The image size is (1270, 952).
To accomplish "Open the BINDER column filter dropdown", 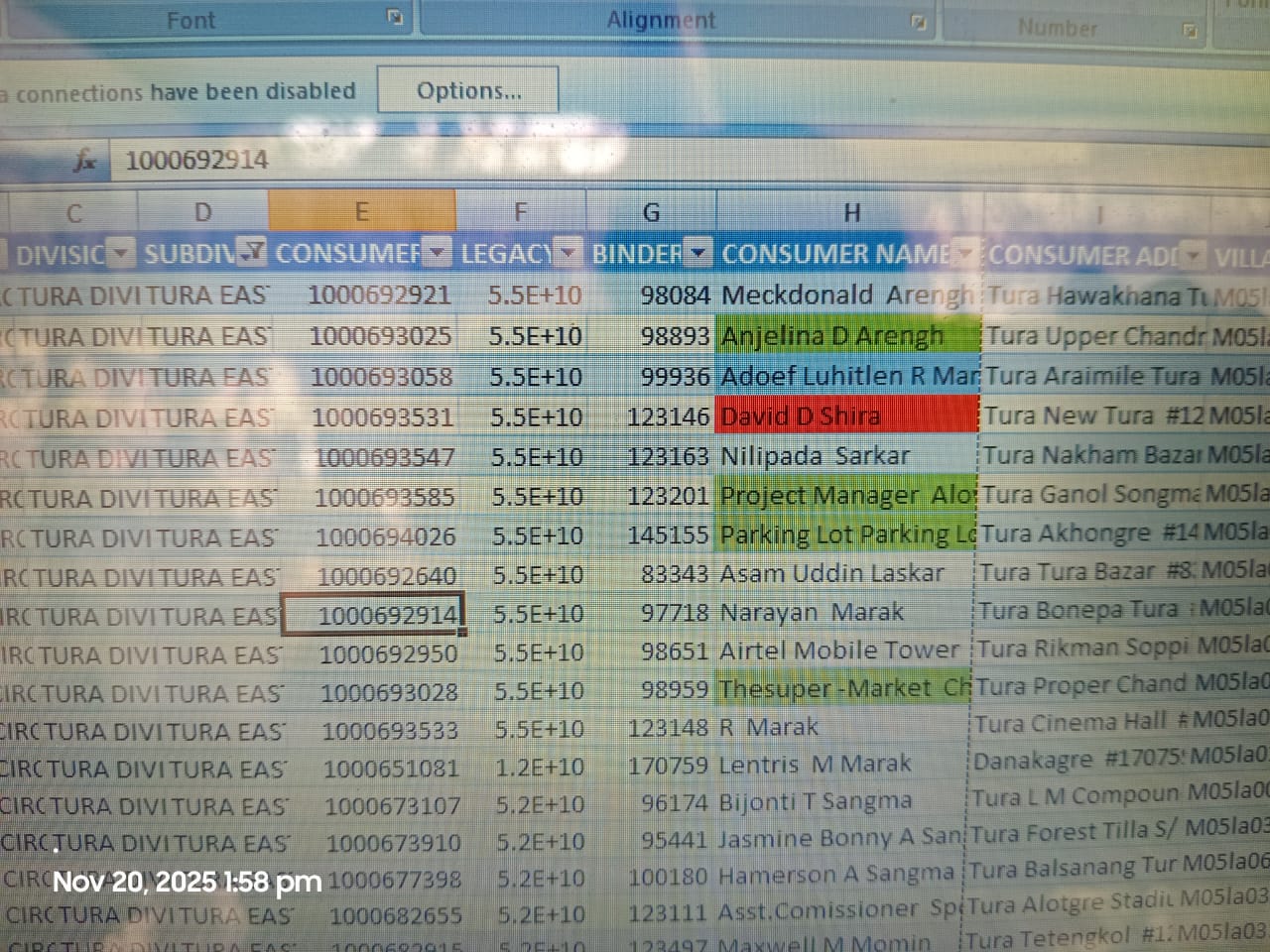I will click(698, 253).
